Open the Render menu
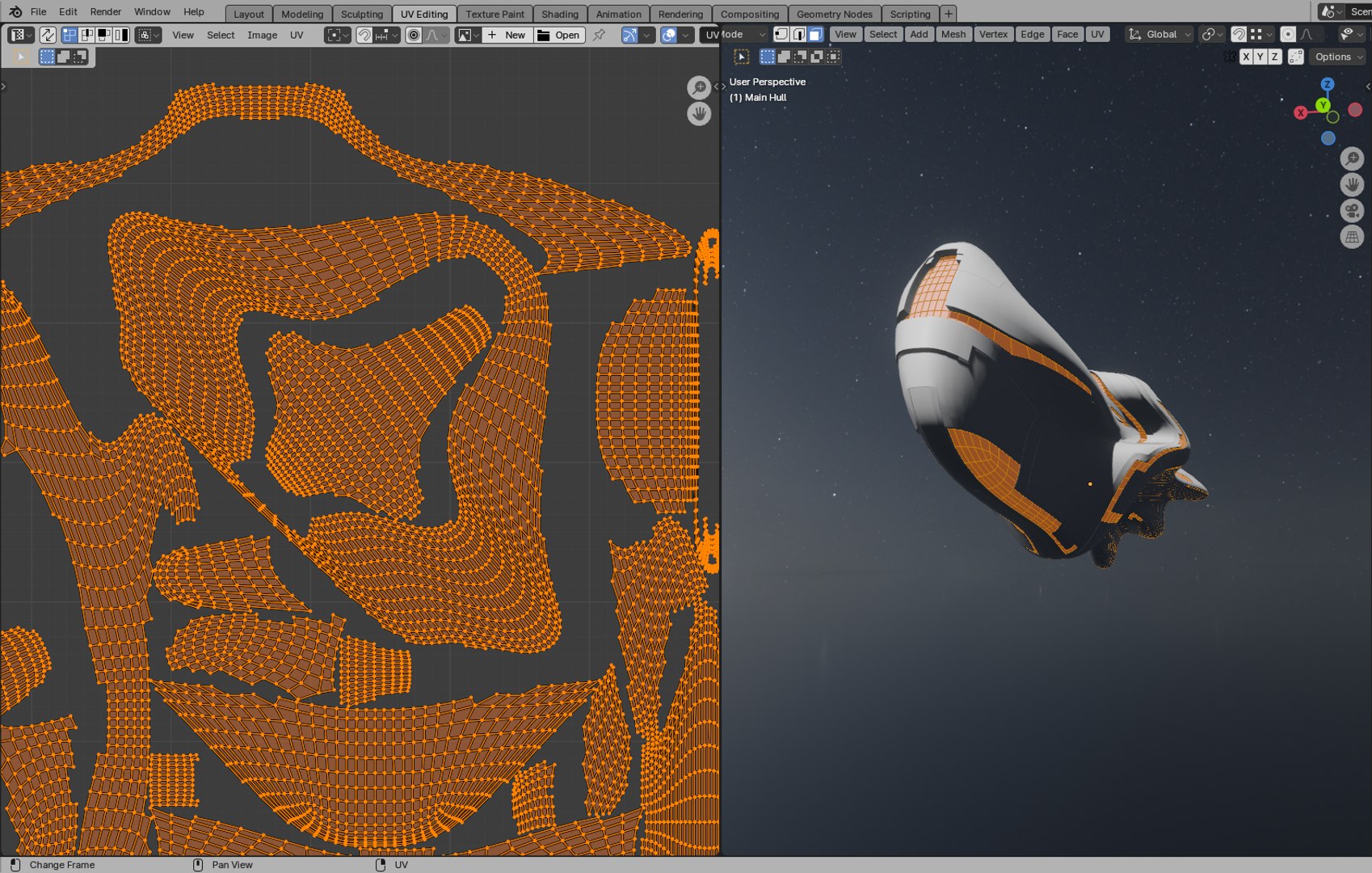 pos(106,11)
